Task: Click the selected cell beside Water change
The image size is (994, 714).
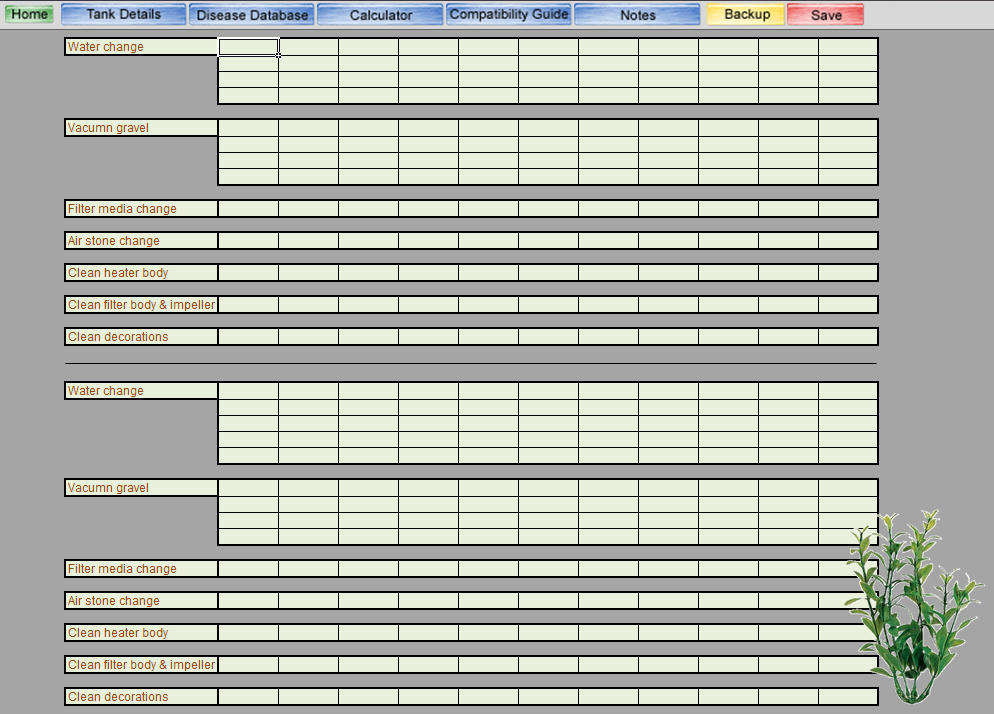Action: (x=247, y=46)
